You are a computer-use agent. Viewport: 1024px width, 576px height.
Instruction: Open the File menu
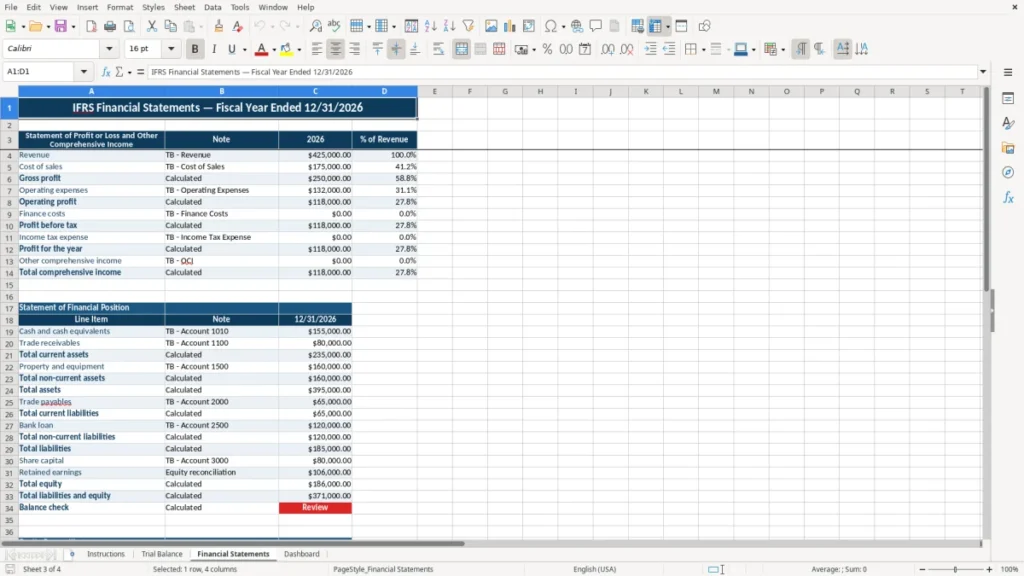click(11, 7)
